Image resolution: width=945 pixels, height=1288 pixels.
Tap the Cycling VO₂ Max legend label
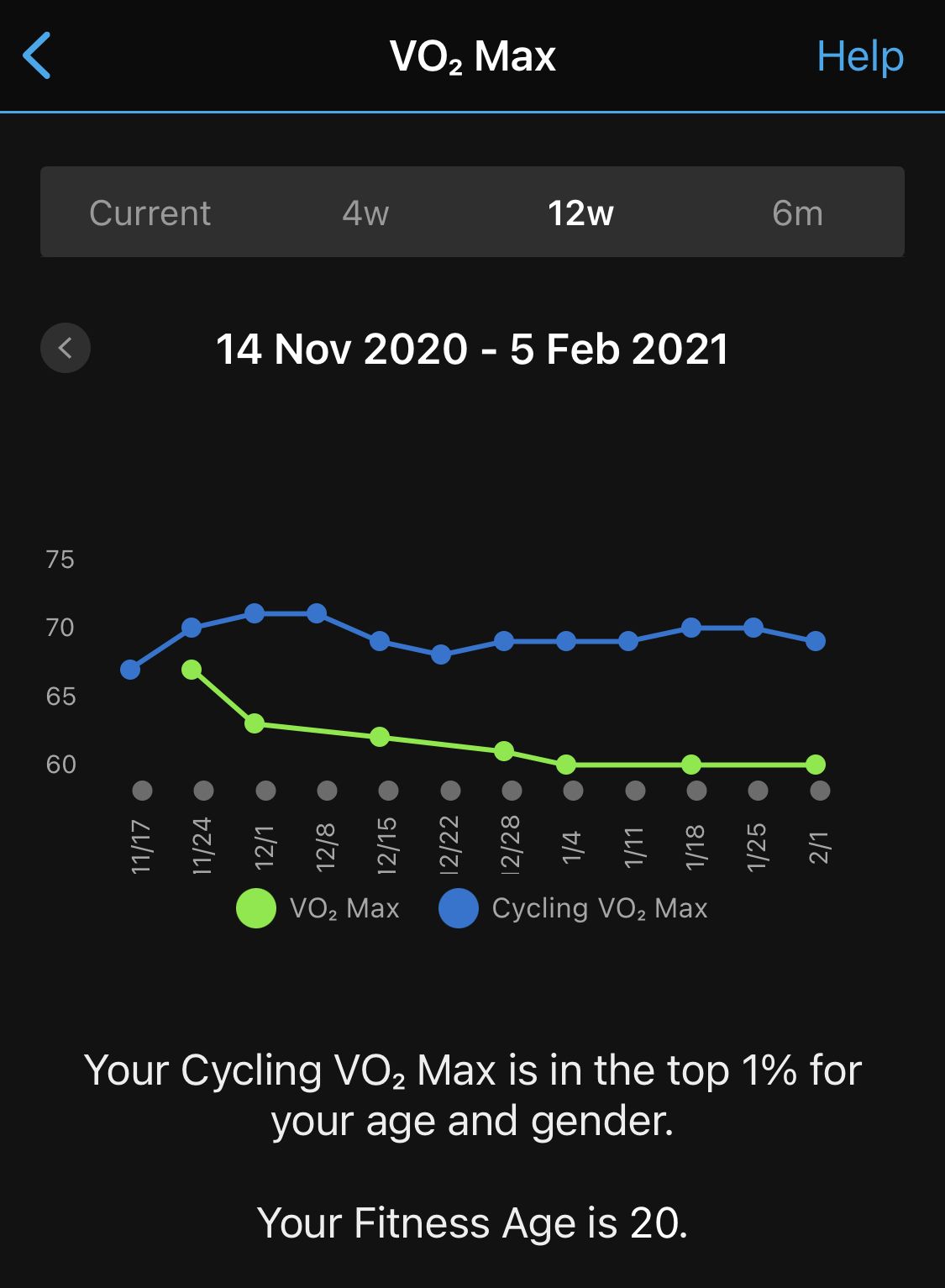(x=600, y=908)
